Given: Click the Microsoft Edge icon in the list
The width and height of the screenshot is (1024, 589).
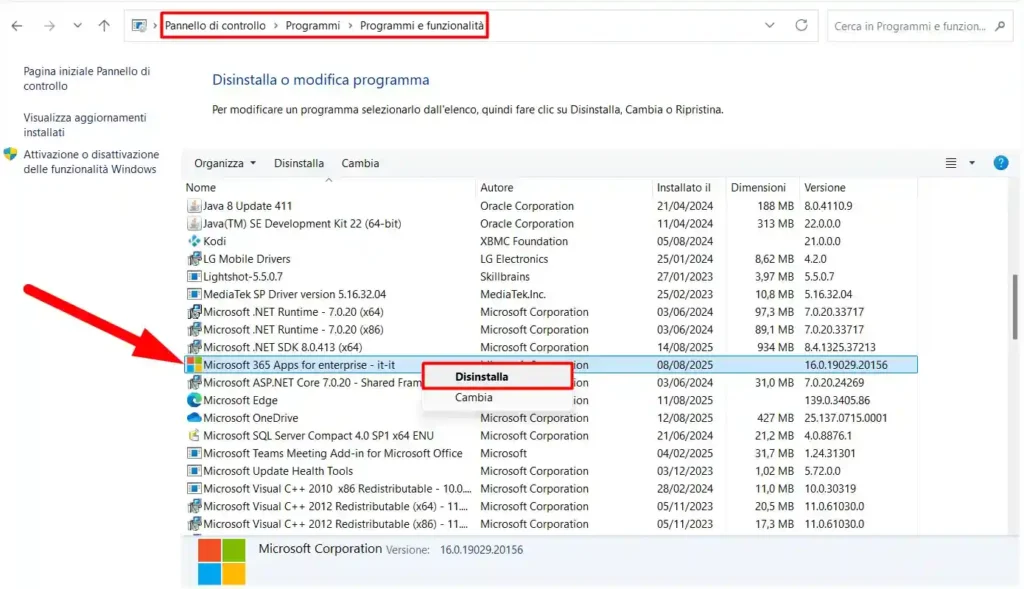Looking at the screenshot, I should [194, 400].
